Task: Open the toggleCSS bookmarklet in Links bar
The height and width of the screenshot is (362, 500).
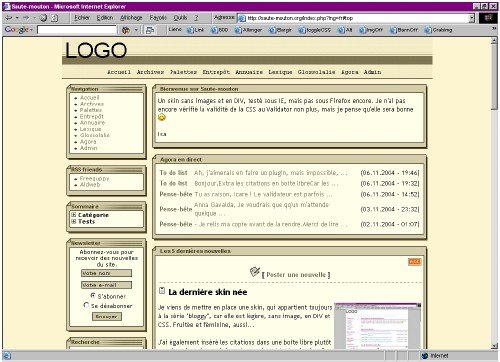Action: pyautogui.click(x=315, y=30)
